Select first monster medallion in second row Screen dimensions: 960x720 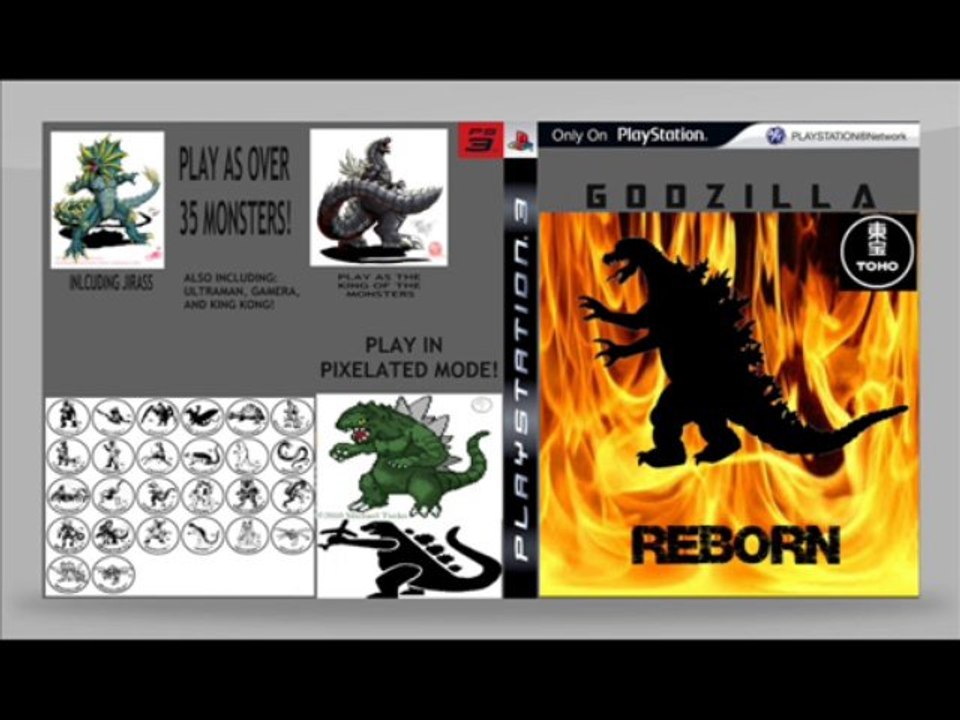coord(68,456)
